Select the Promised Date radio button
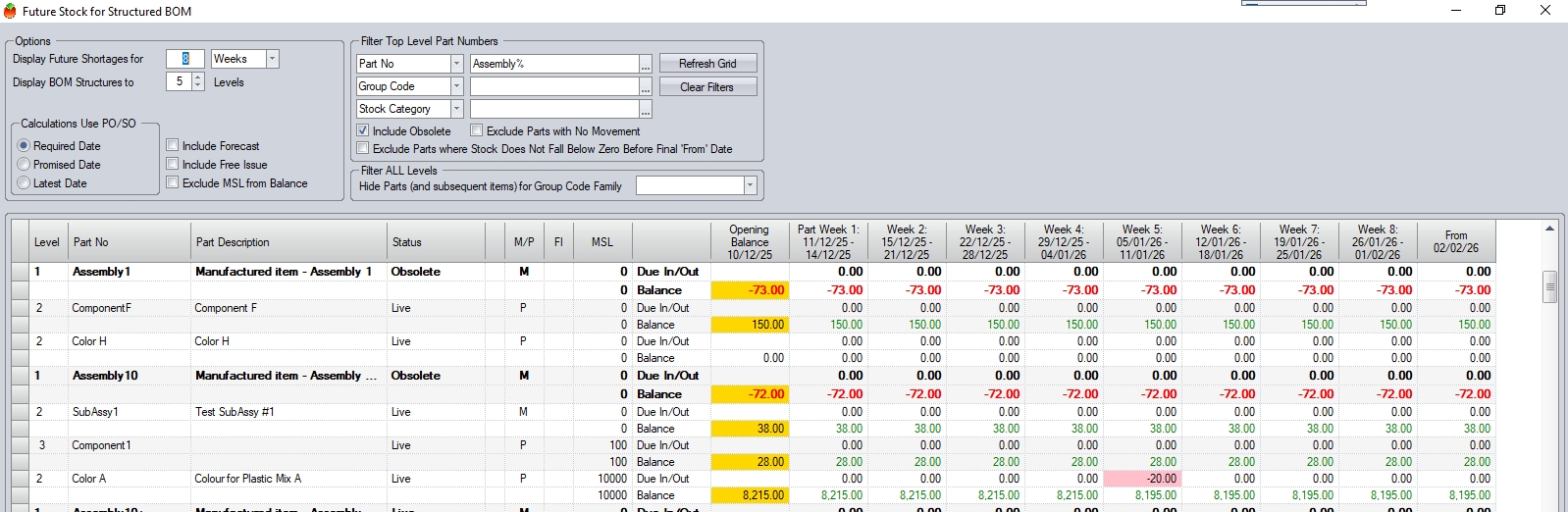This screenshot has height=512, width=1568. pos(25,165)
